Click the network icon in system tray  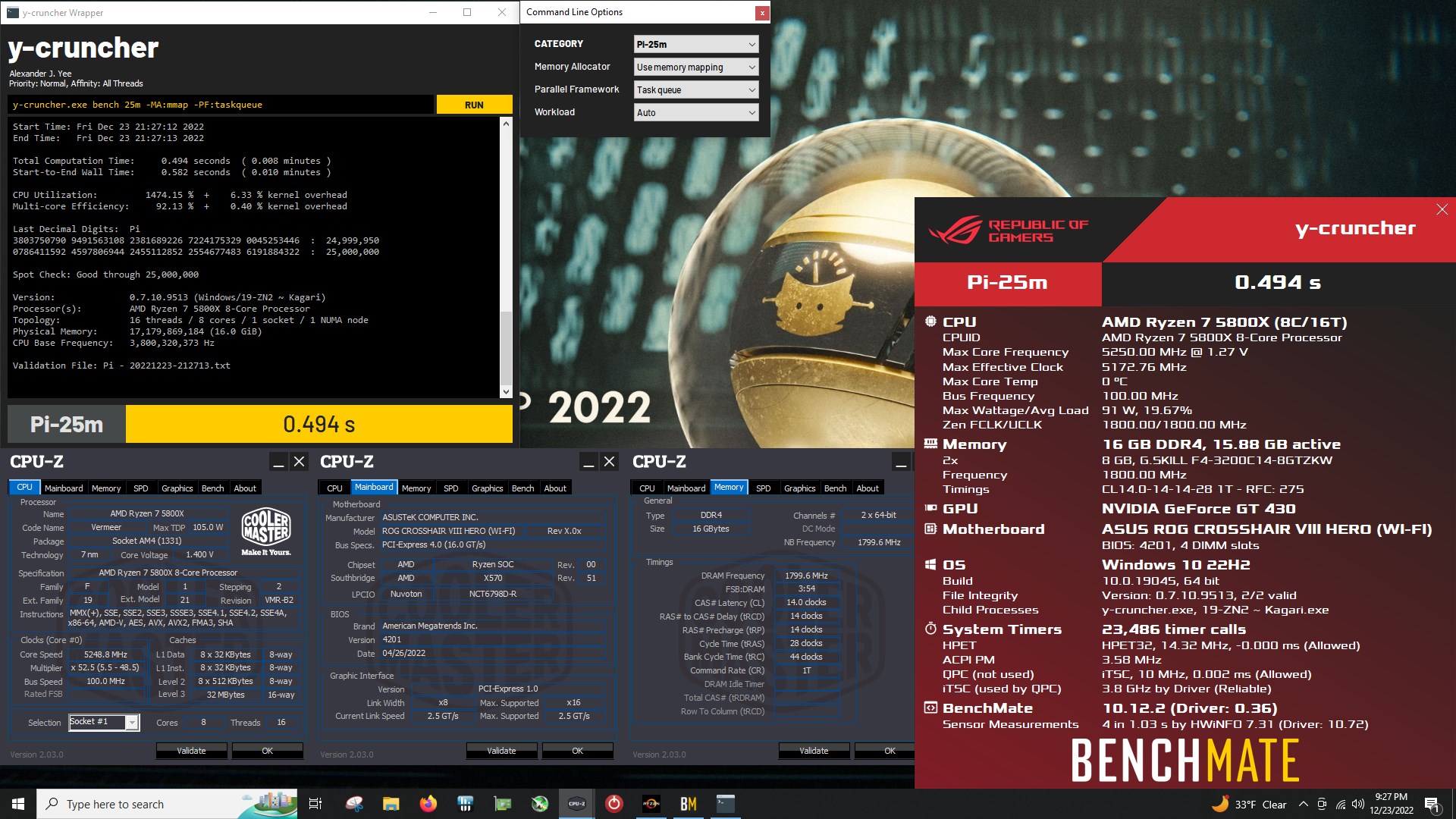click(x=1340, y=804)
